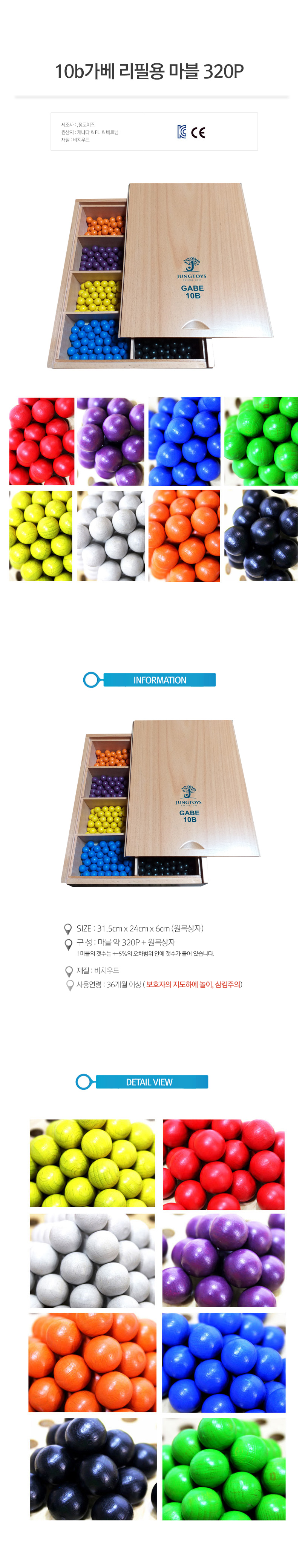Open the small green marbles thumbnail under main photo

(x=261, y=441)
